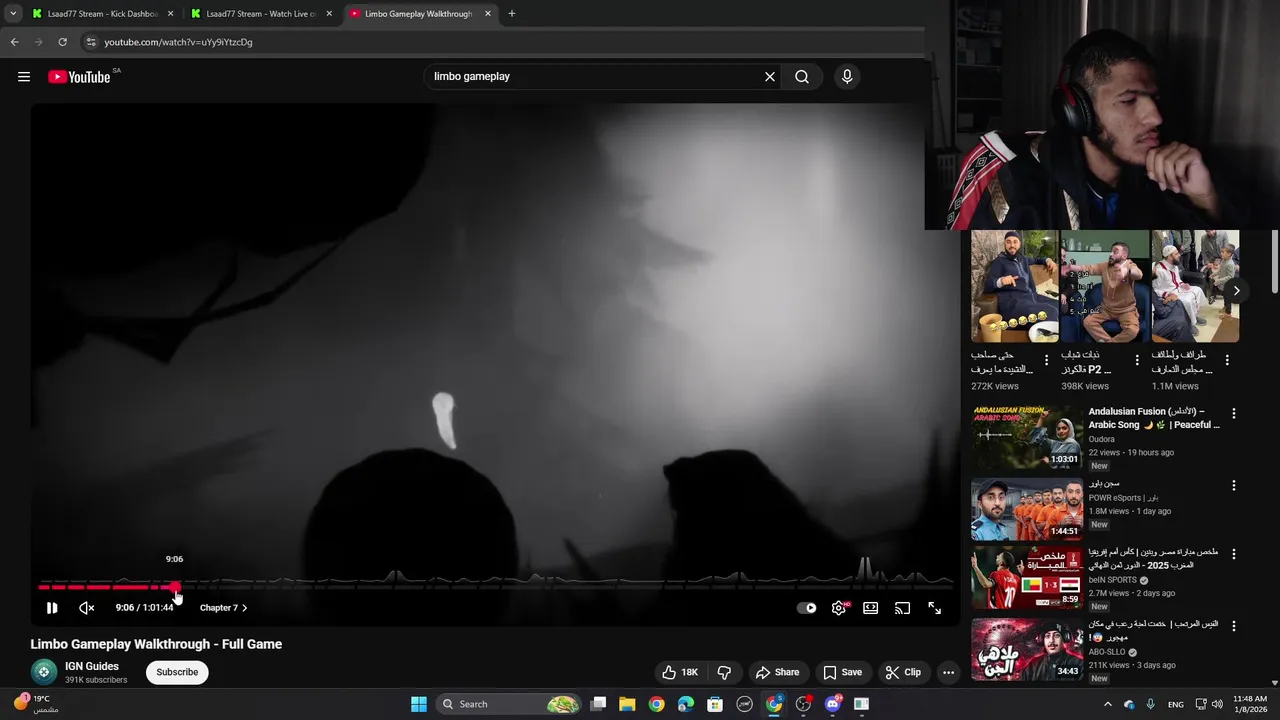Open more actions ellipsis below video
1280x720 pixels.
click(949, 673)
